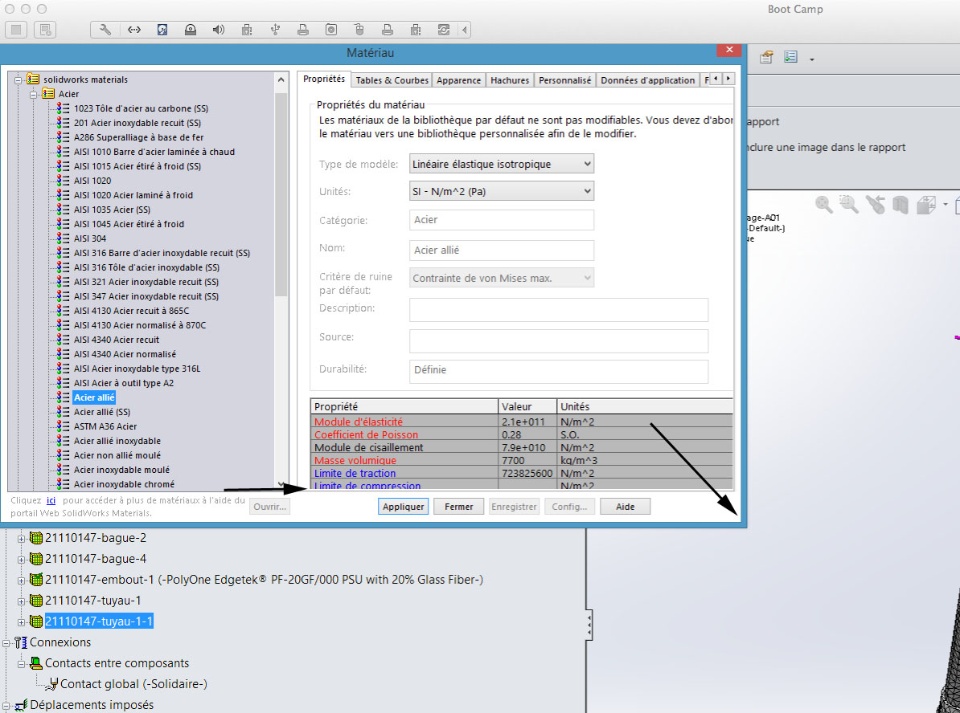The width and height of the screenshot is (960, 713).
Task: Select Acier inoxydable chromé material
Action: click(124, 484)
